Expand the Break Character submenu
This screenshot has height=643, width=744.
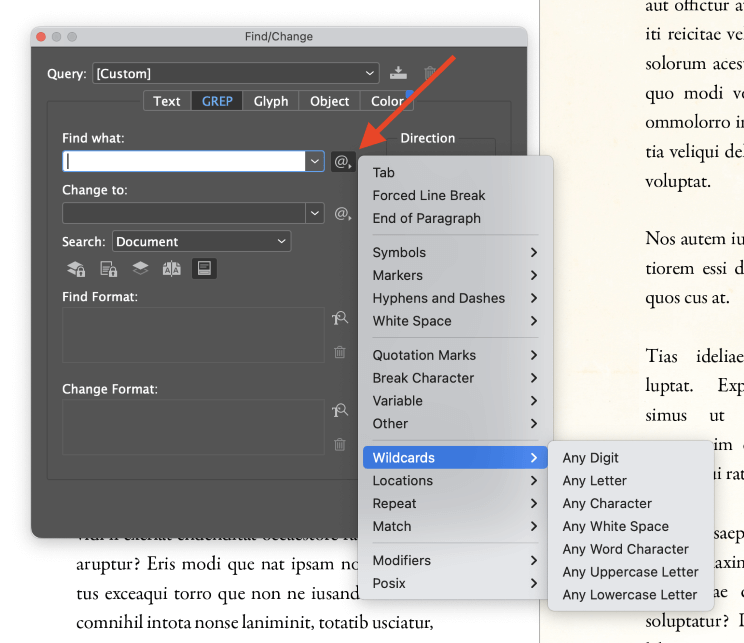point(456,378)
